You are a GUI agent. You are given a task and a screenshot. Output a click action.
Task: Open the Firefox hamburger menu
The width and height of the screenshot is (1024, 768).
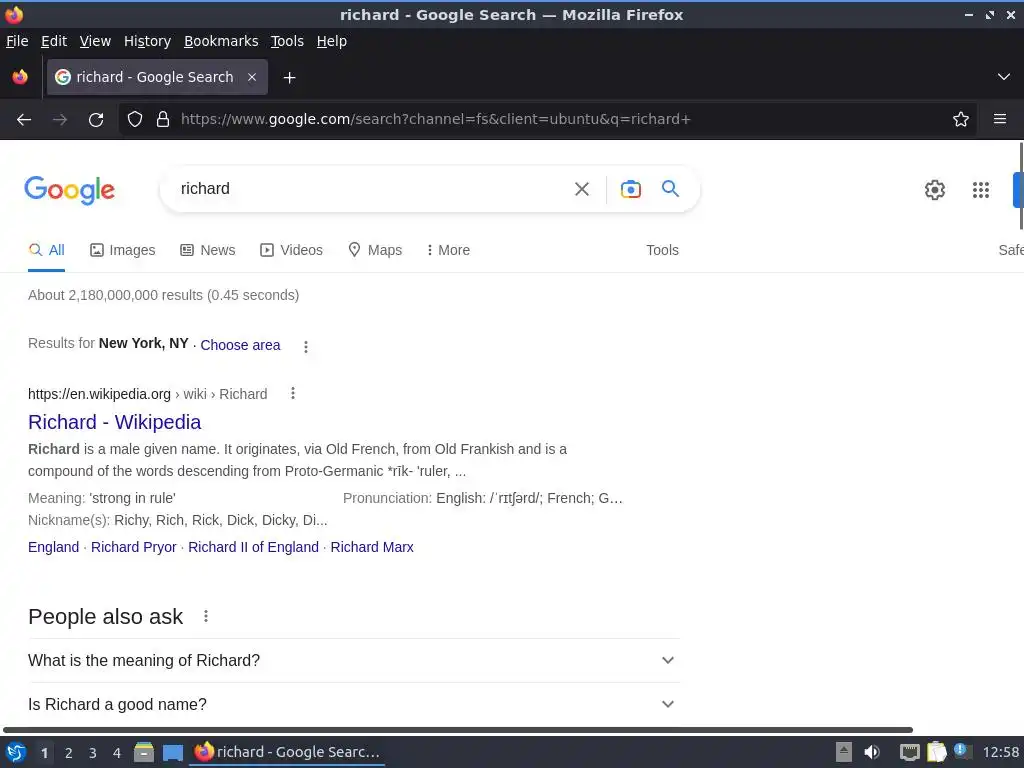tap(1000, 120)
